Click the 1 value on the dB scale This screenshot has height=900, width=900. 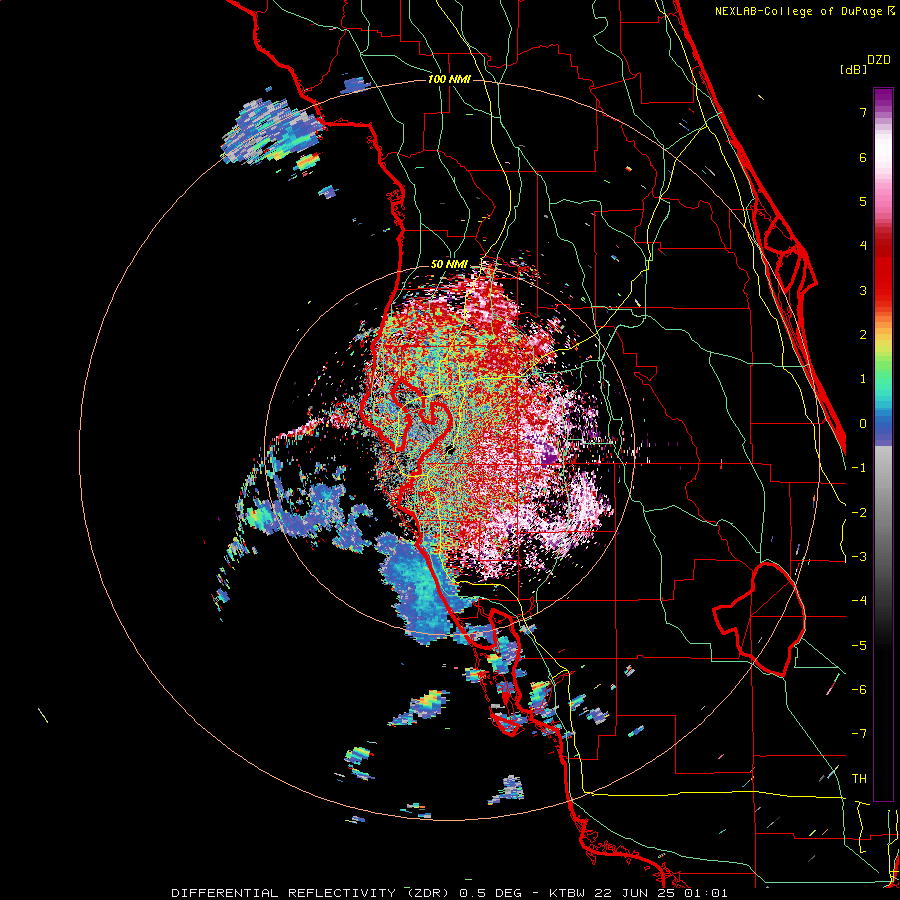863,379
